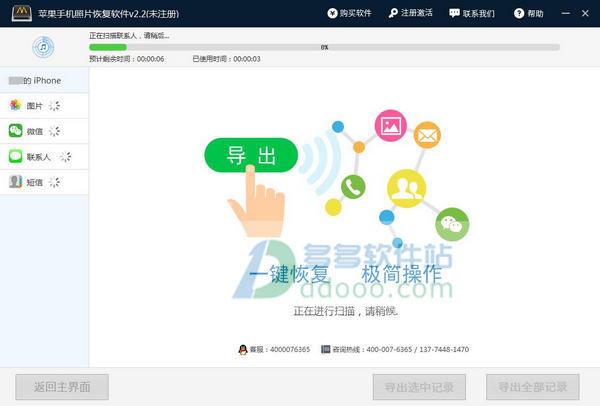Click the green WeChat icon in sidebar
This screenshot has height=406, width=600.
(16, 130)
